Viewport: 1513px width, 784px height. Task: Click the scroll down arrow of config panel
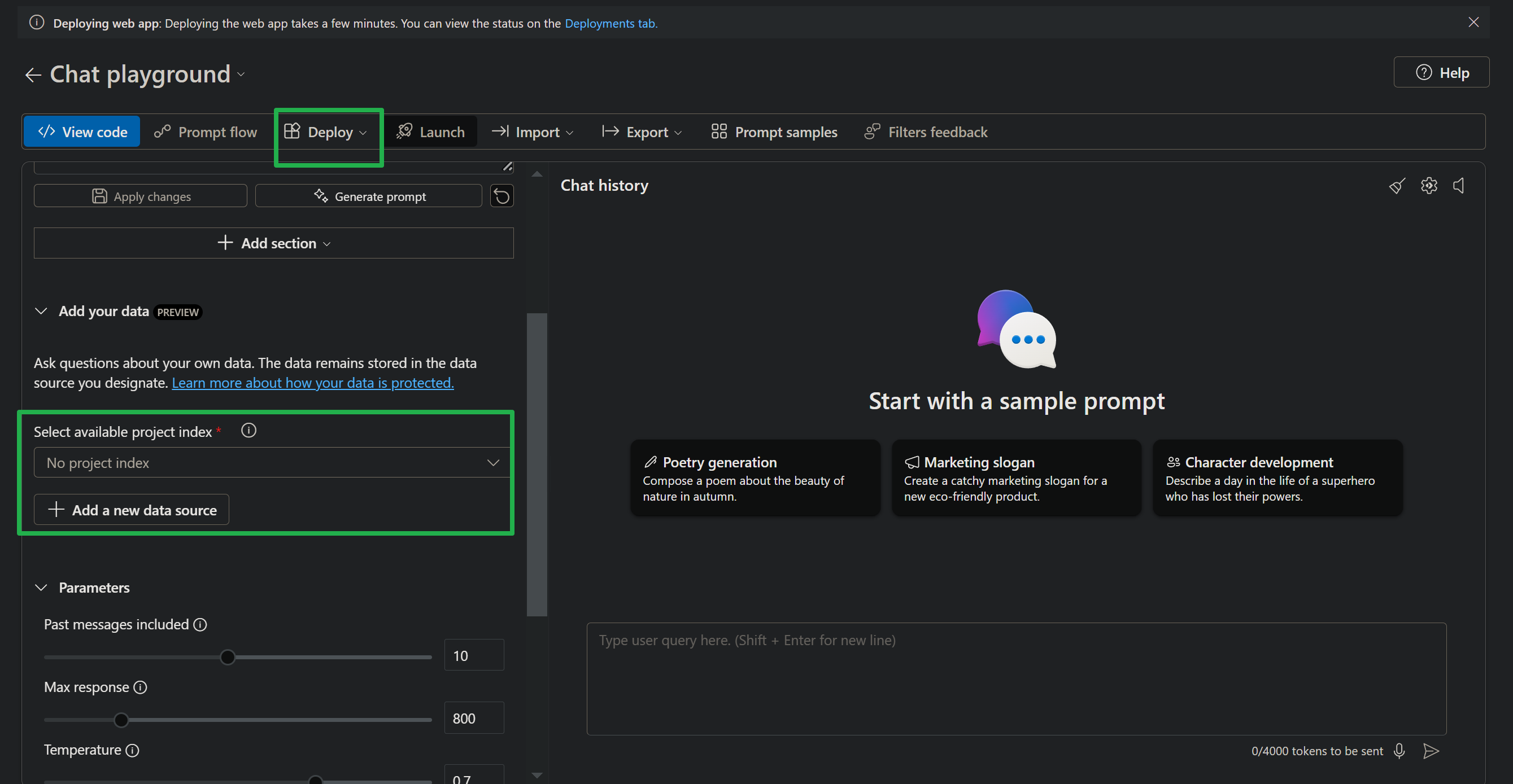537,774
